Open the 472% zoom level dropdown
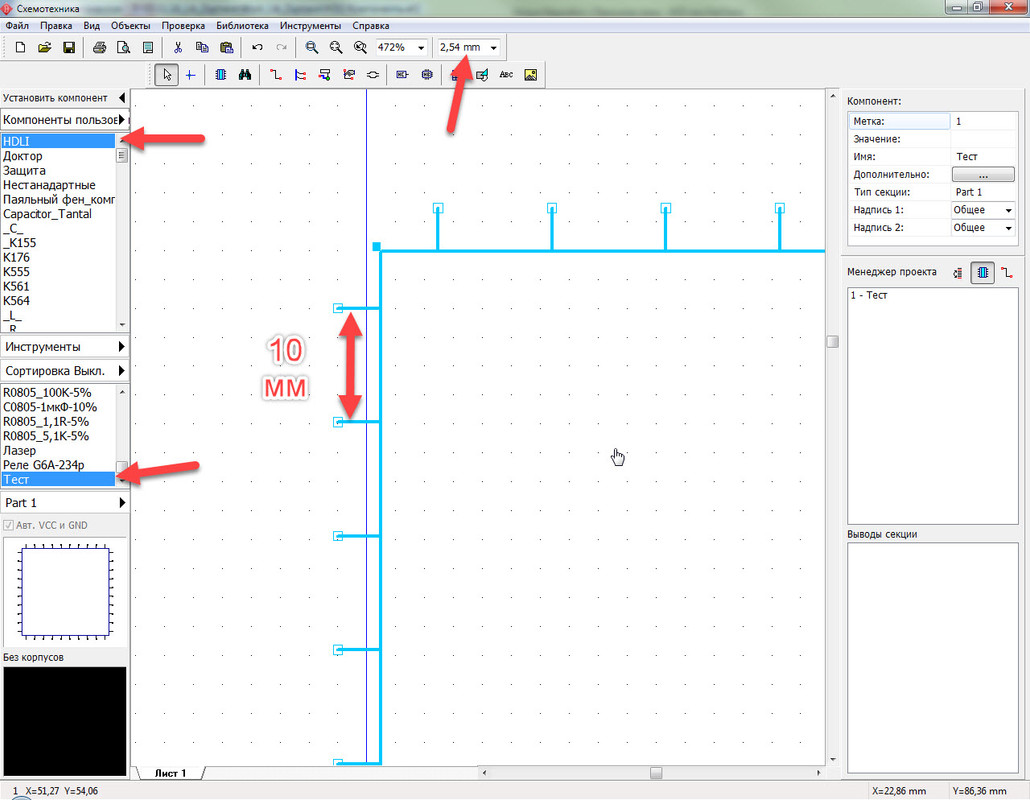 pos(421,48)
